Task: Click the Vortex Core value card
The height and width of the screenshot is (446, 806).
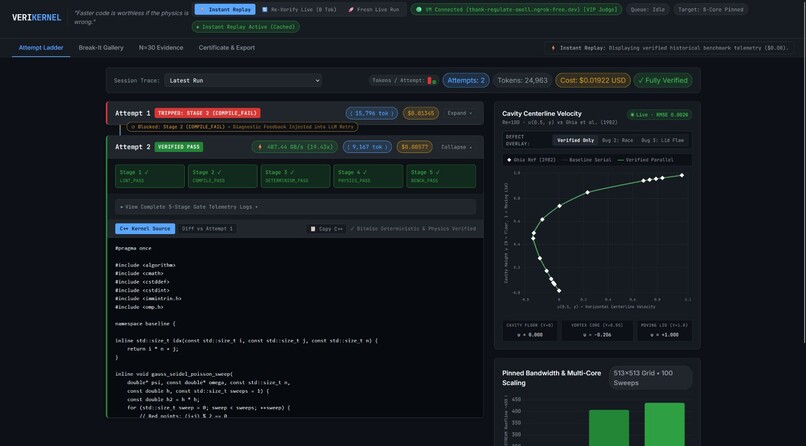Action: (597, 330)
